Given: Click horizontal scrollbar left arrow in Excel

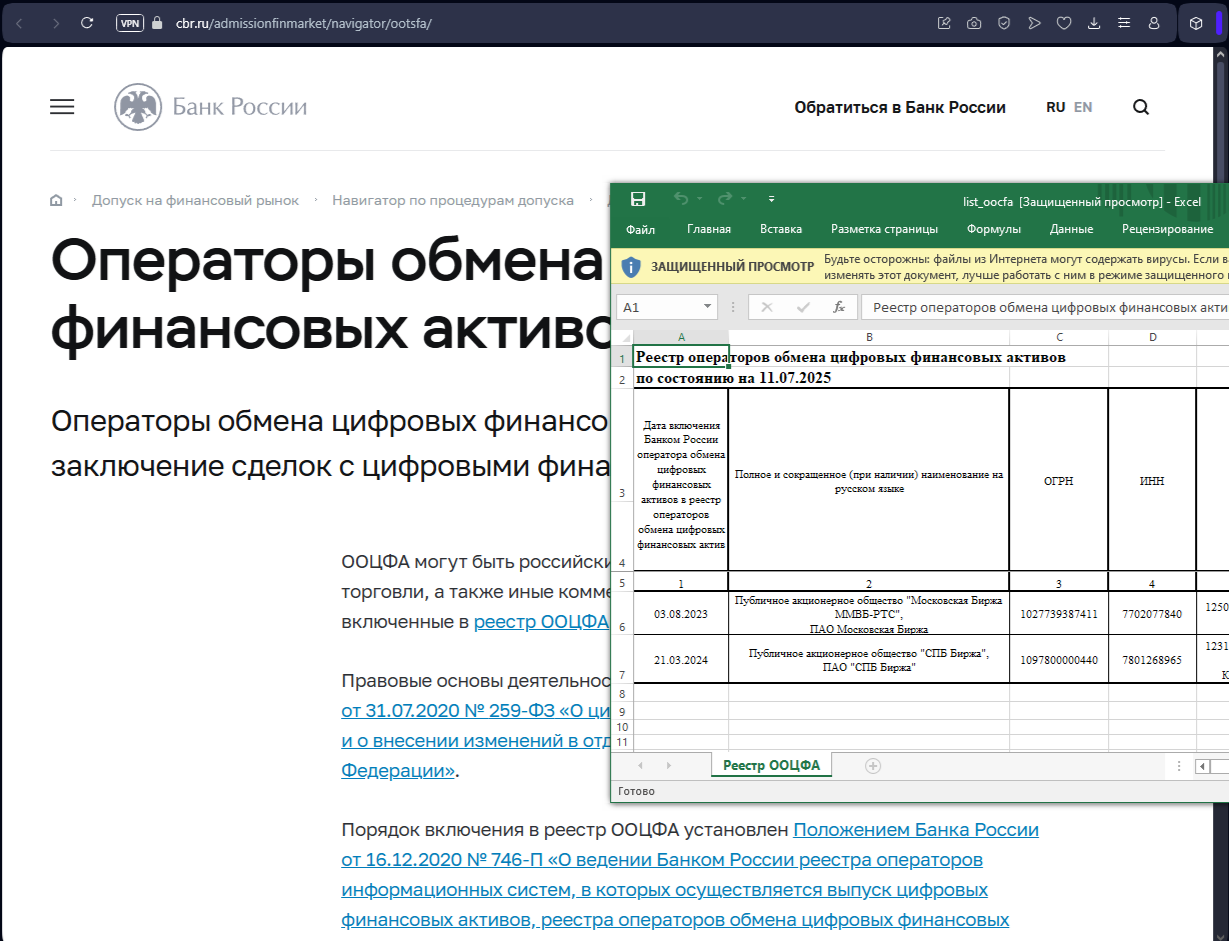Looking at the screenshot, I should [1203, 766].
